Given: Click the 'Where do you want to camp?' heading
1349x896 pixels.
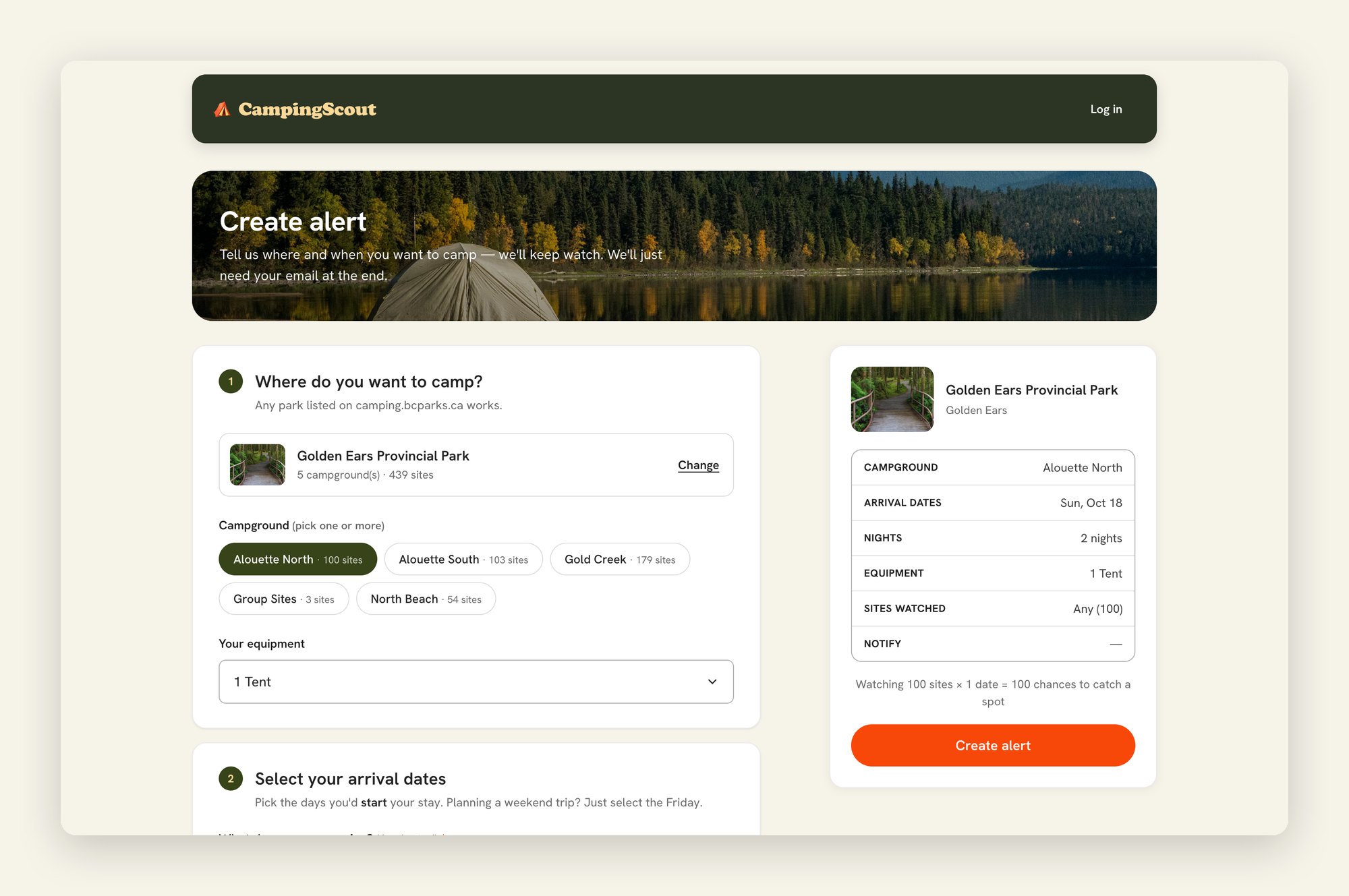Looking at the screenshot, I should click(x=368, y=382).
